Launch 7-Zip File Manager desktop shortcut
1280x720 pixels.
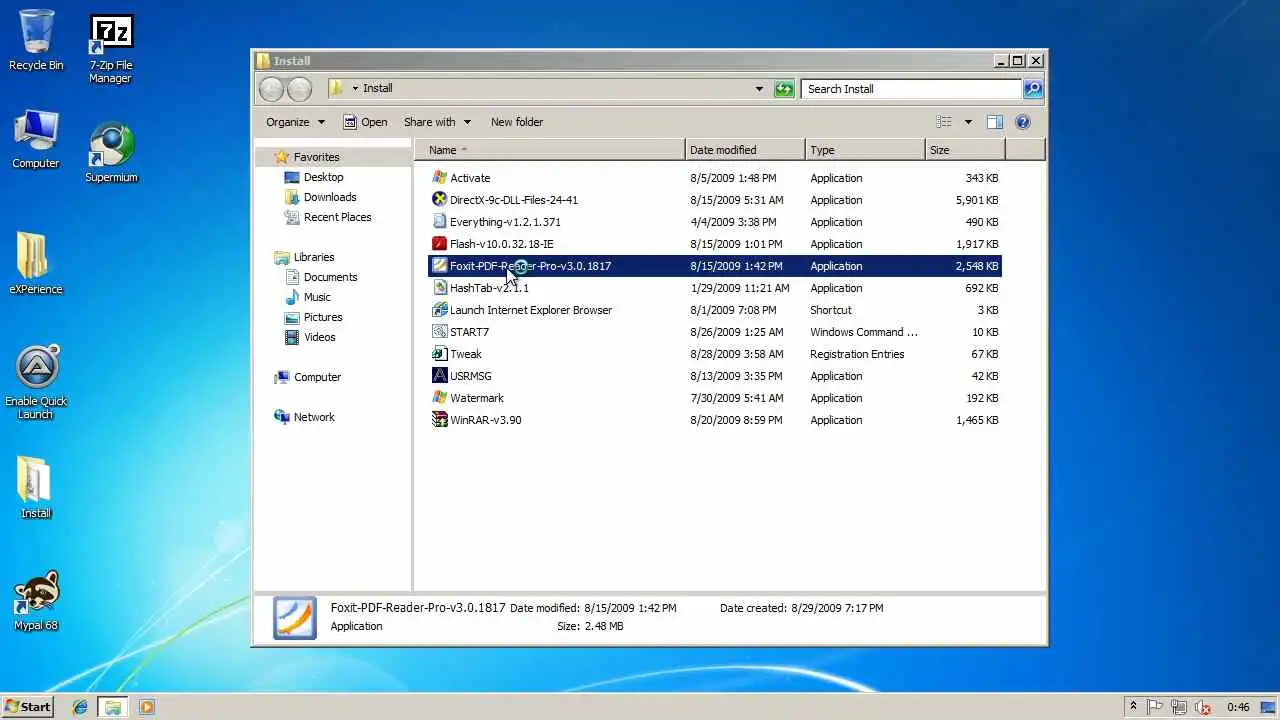(110, 48)
